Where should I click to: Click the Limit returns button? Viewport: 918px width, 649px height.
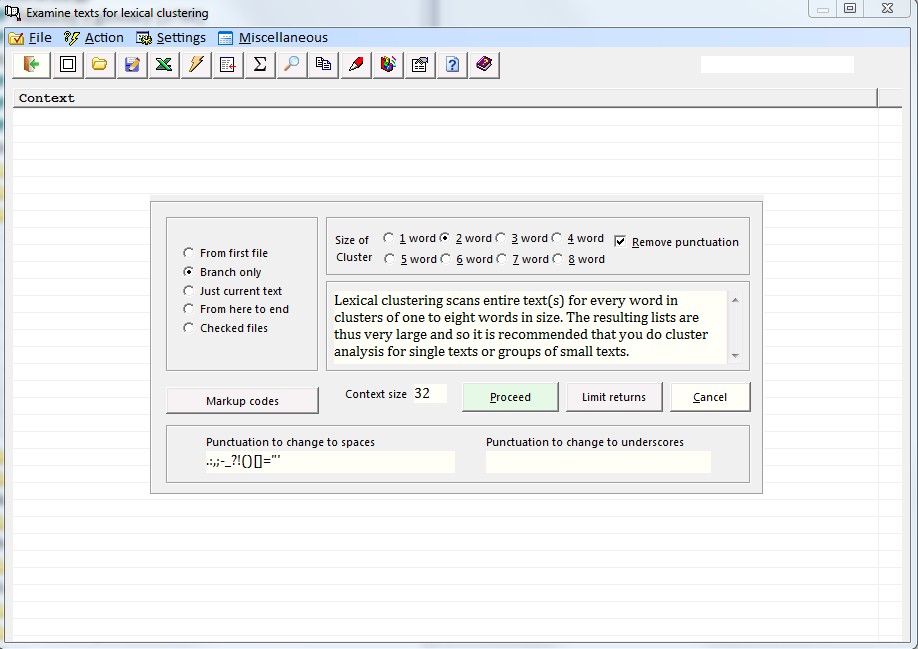(x=614, y=397)
